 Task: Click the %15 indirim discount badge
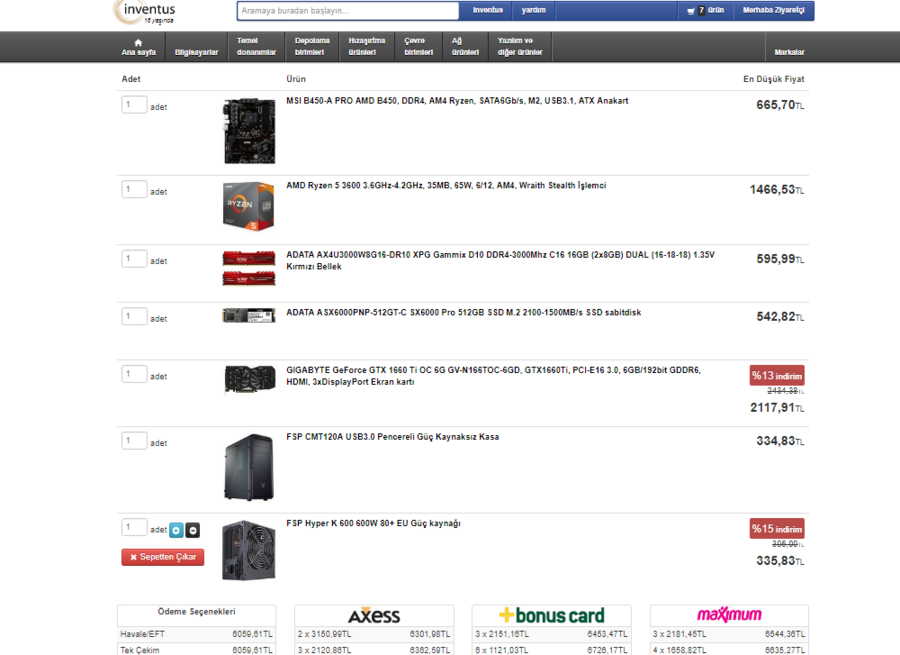pos(777,529)
